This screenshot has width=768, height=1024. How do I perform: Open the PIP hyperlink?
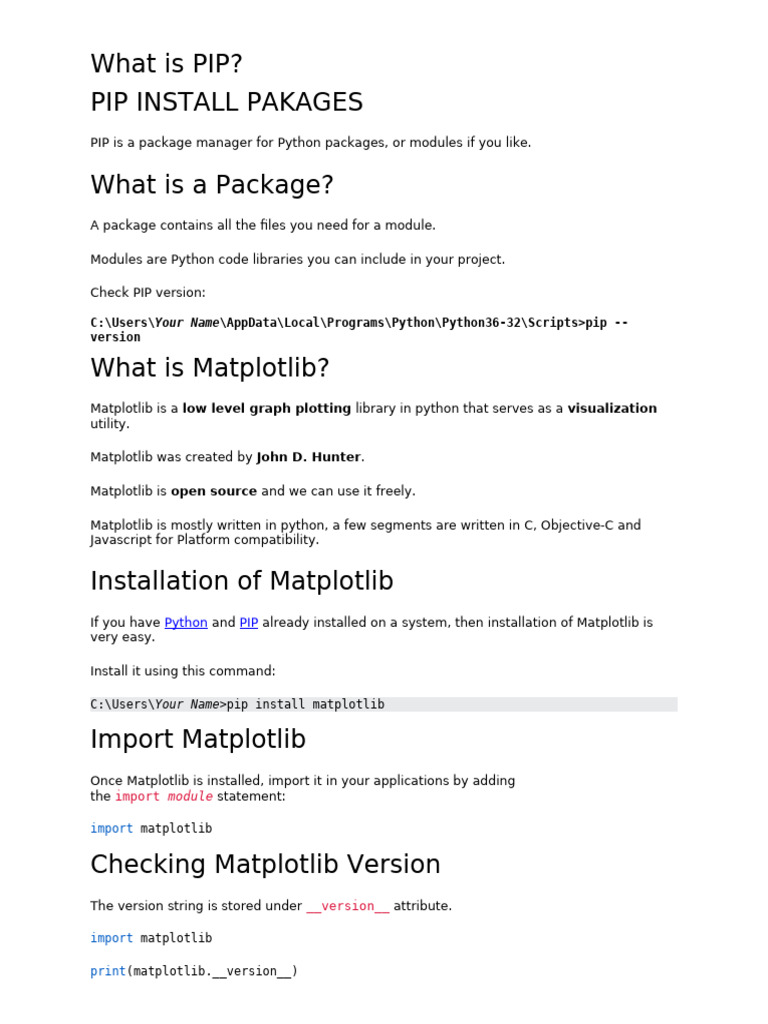coord(249,622)
